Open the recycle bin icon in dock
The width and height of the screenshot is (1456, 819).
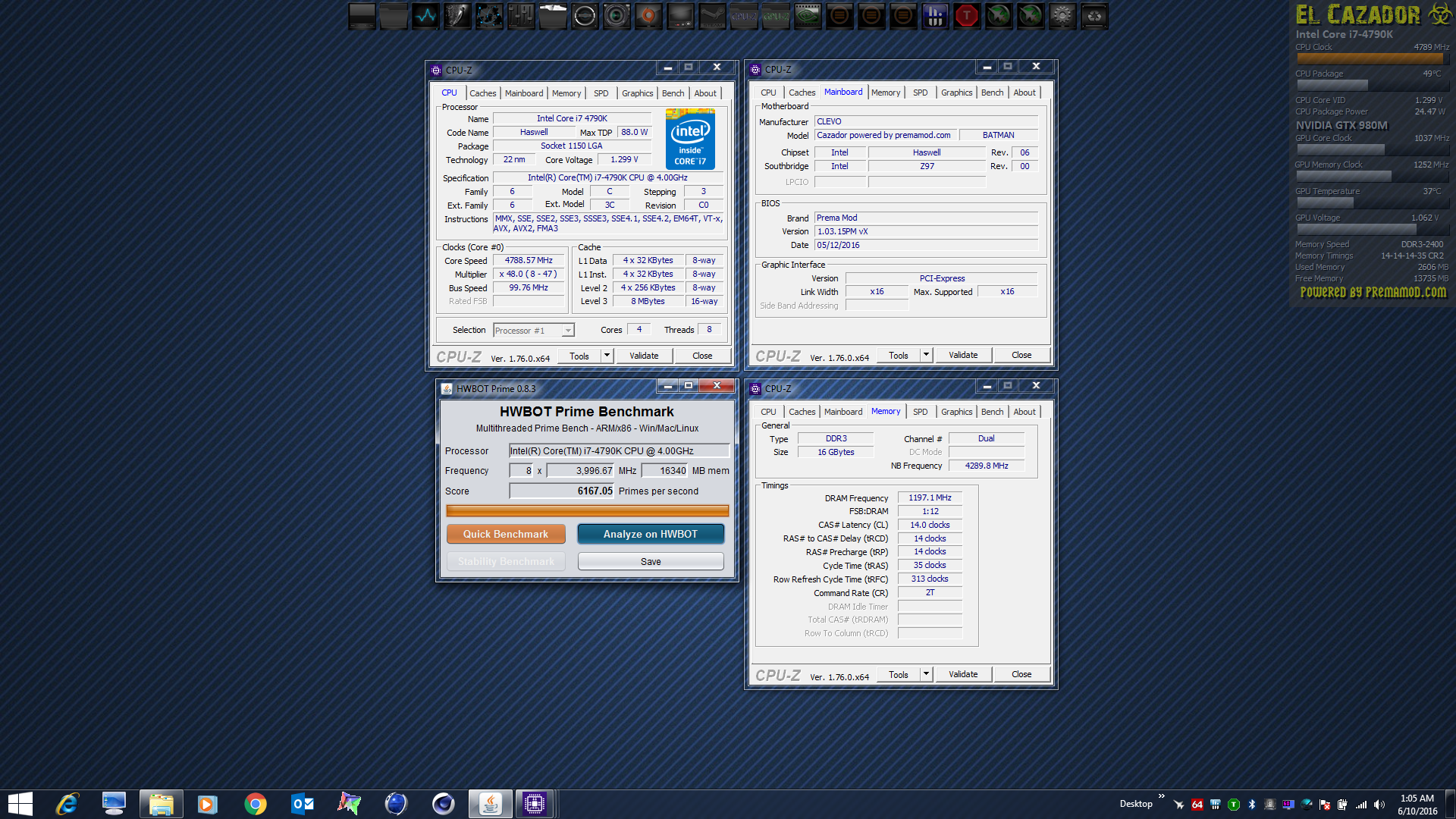[1094, 16]
